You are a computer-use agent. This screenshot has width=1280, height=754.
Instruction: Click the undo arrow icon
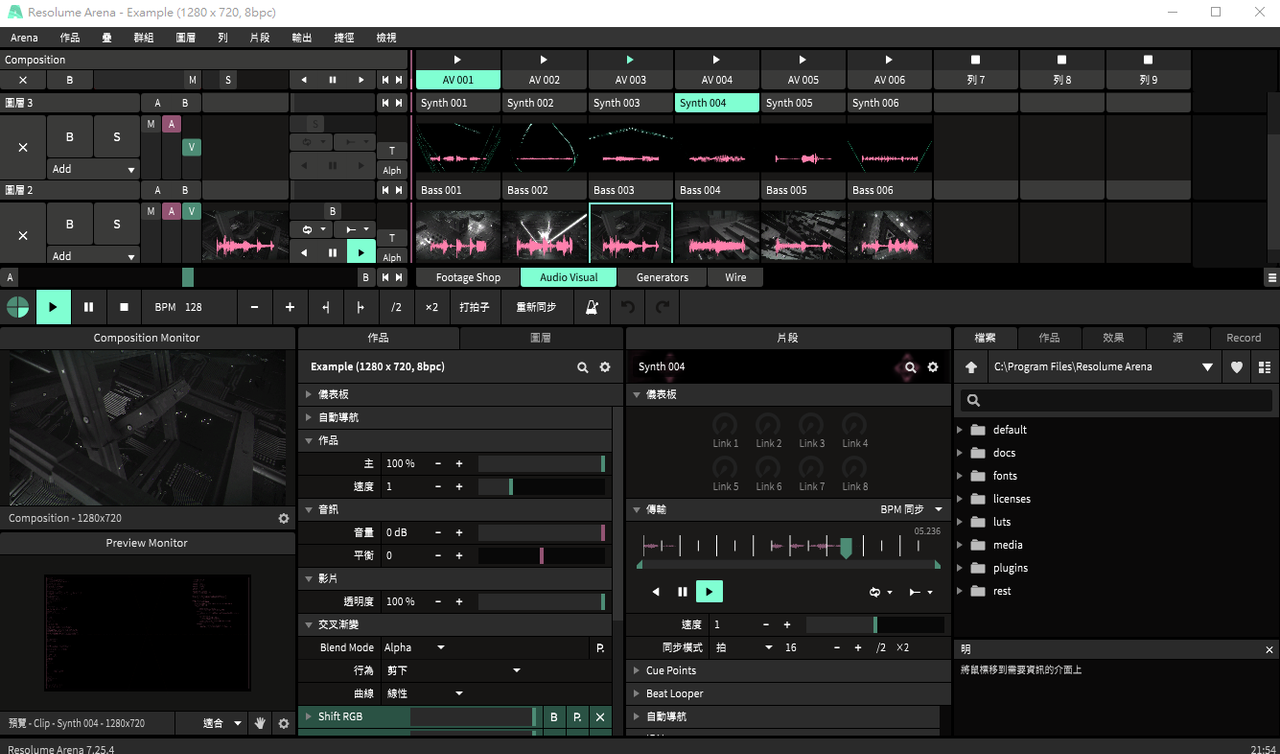(628, 307)
